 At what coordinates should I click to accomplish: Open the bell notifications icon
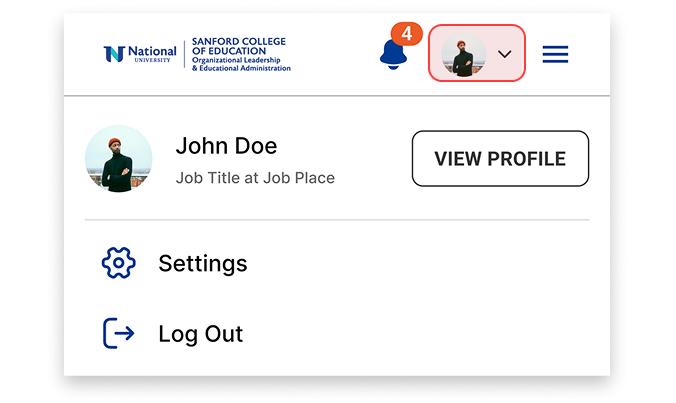pyautogui.click(x=393, y=54)
